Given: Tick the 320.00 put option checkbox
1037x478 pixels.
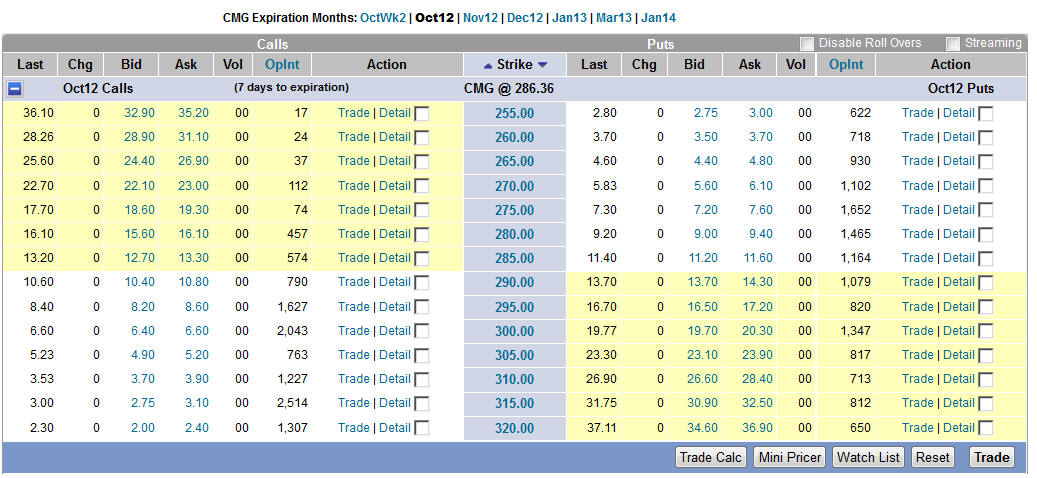Looking at the screenshot, I should 986,428.
